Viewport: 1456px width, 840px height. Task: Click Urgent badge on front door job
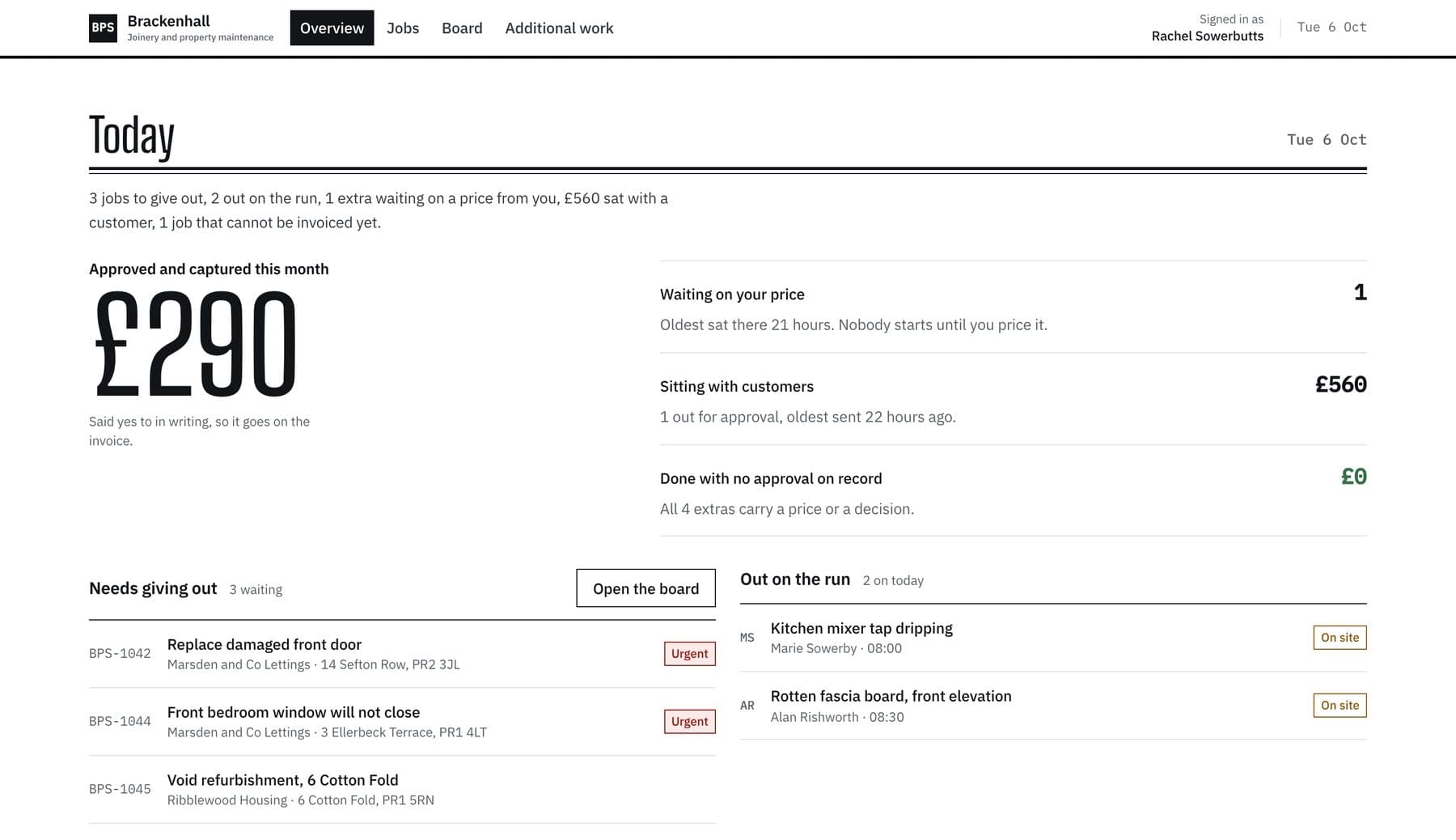point(689,654)
